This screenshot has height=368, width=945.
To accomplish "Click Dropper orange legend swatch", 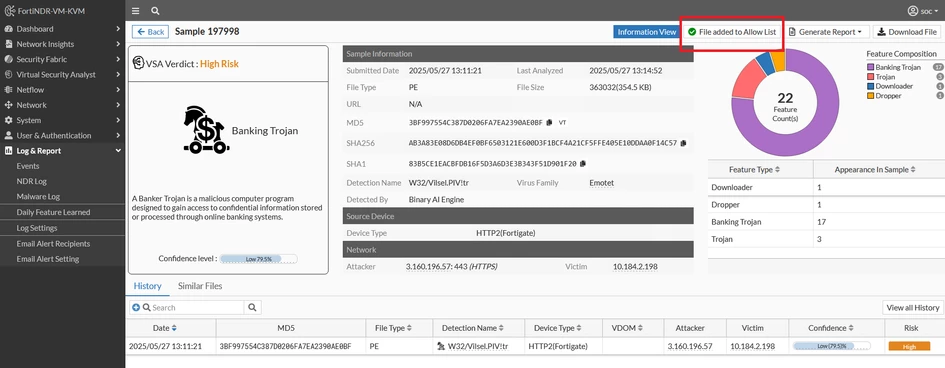I will point(870,96).
